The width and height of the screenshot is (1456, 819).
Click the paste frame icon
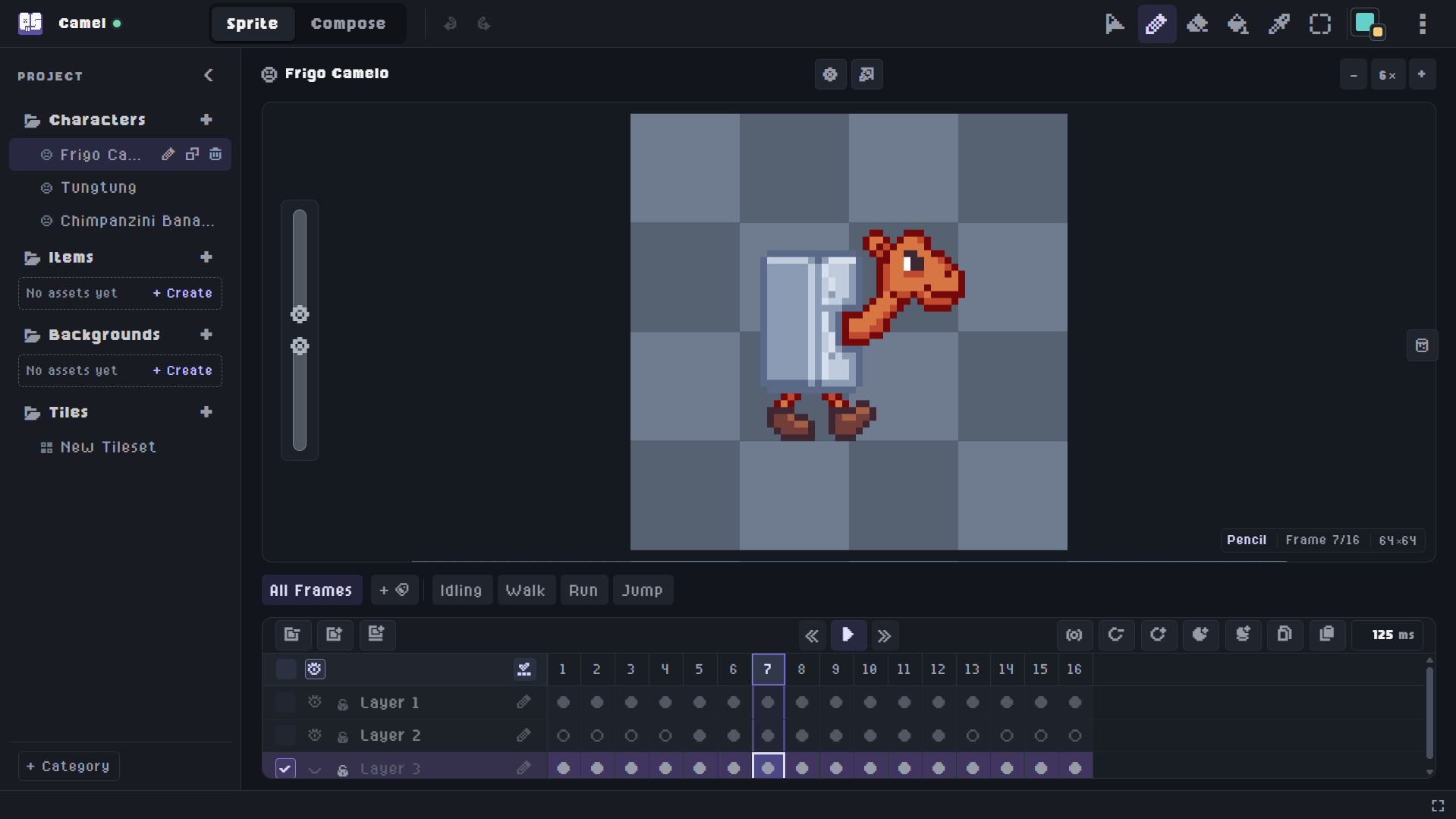pyautogui.click(x=1327, y=635)
